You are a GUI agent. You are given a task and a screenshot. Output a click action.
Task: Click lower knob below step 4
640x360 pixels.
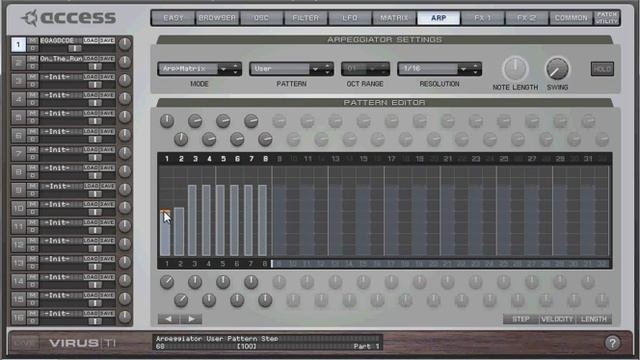coord(209,300)
